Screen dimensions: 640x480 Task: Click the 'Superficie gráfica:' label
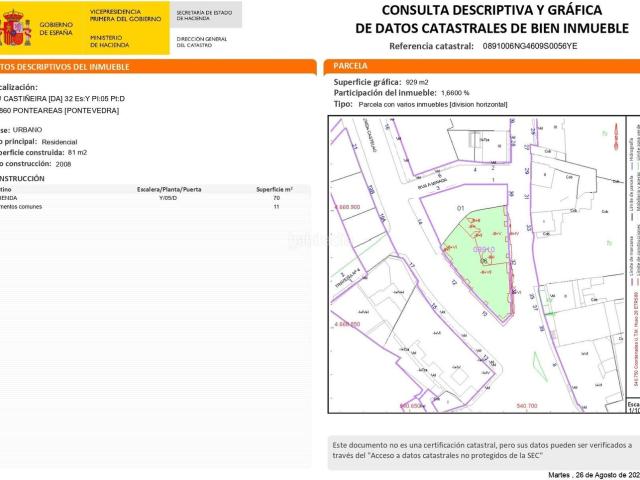tap(367, 82)
